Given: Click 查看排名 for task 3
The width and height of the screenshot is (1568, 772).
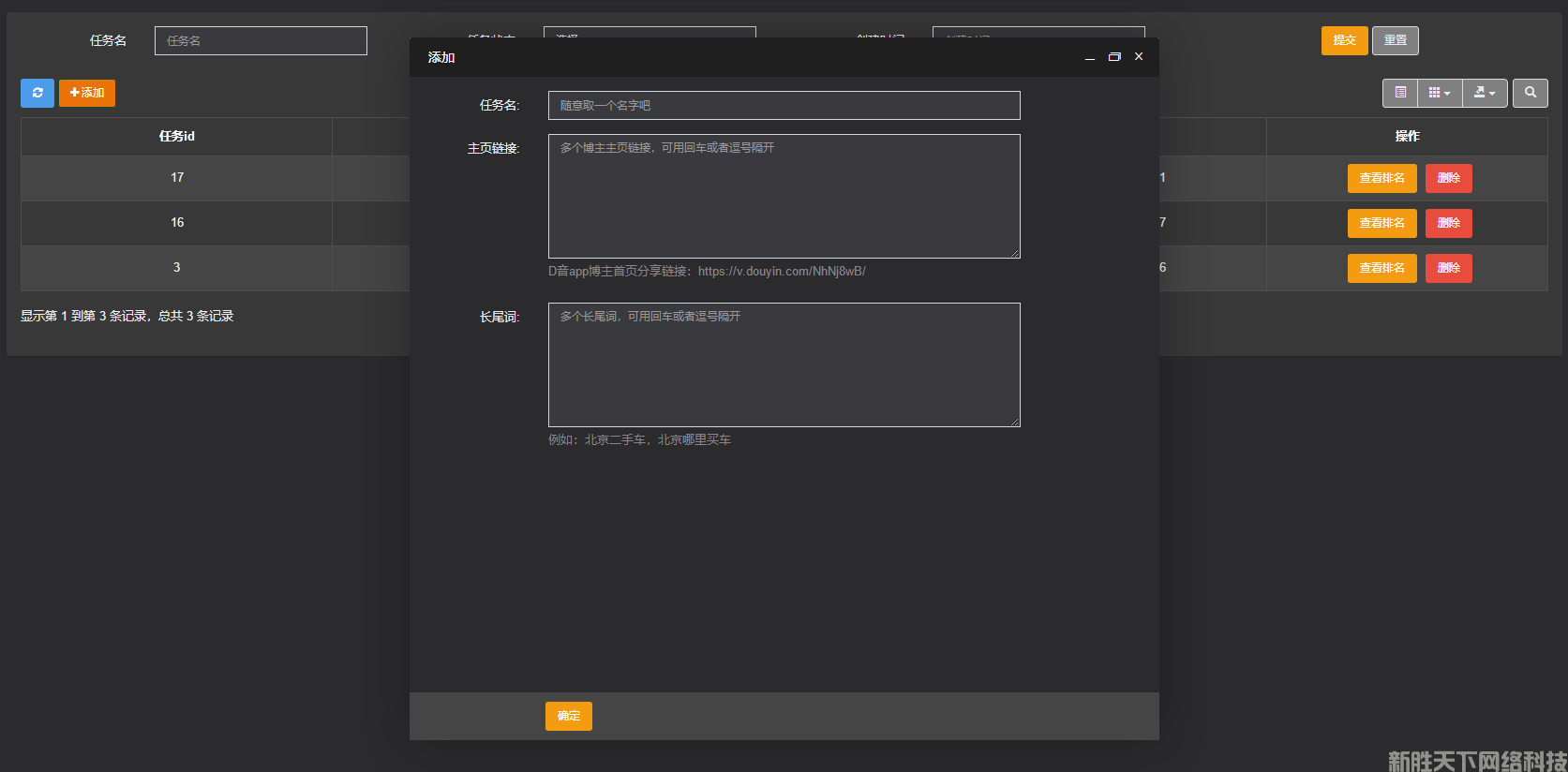Looking at the screenshot, I should (1381, 268).
